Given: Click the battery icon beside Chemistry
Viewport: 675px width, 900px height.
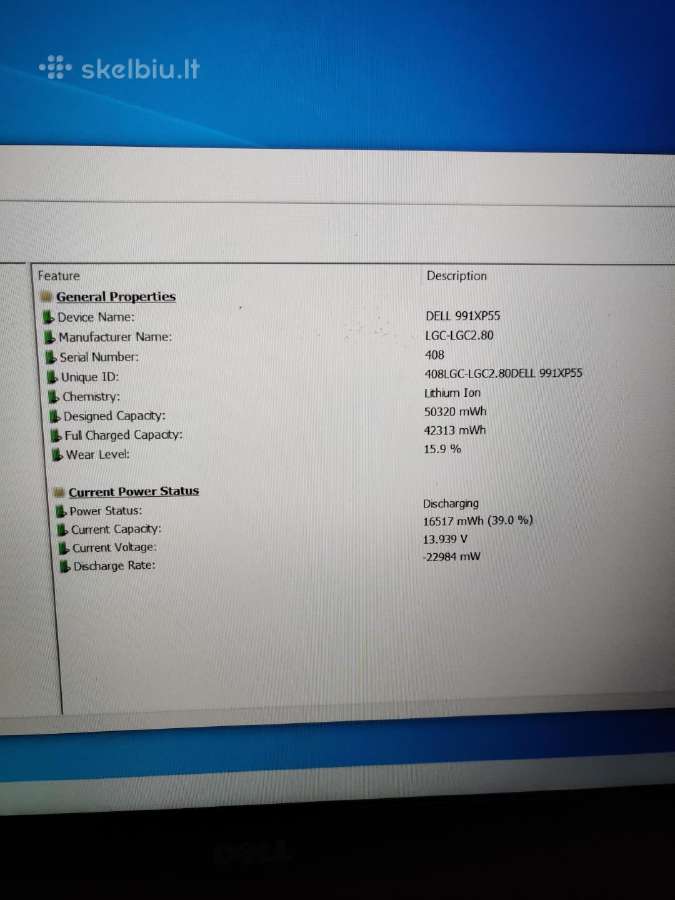Looking at the screenshot, I should pos(54,397).
